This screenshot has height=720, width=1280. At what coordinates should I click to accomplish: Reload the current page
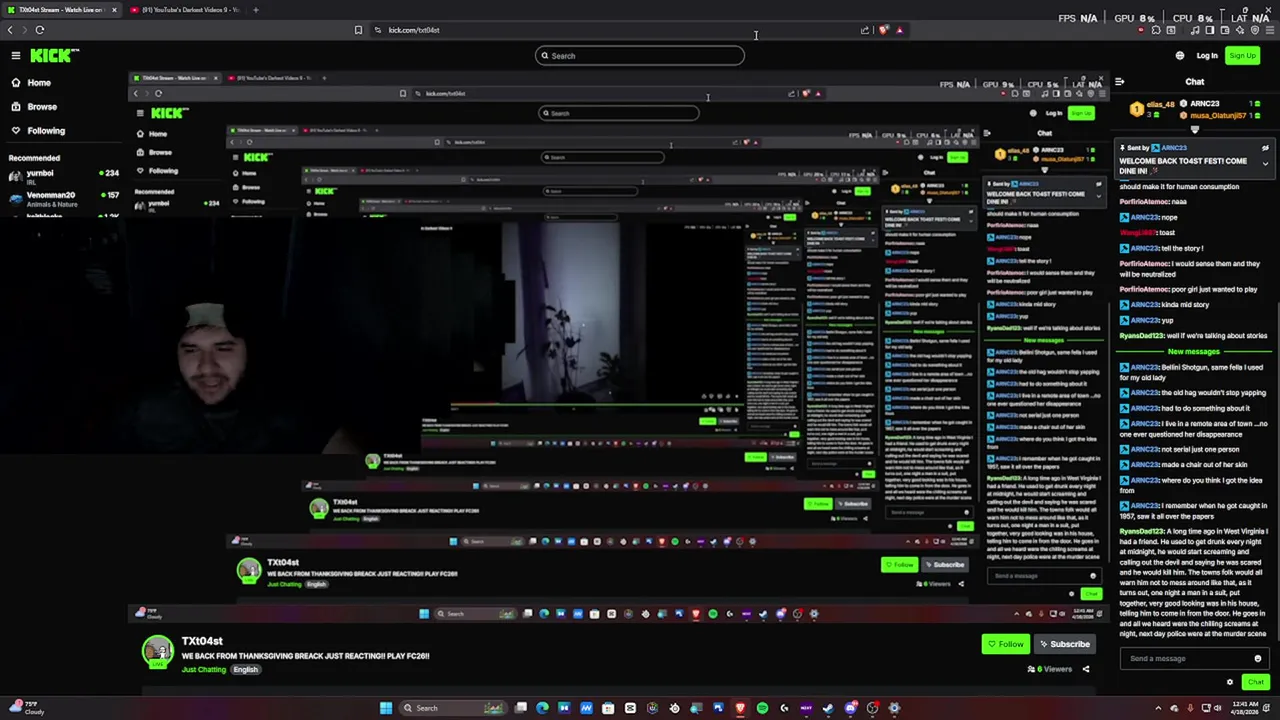coord(39,30)
